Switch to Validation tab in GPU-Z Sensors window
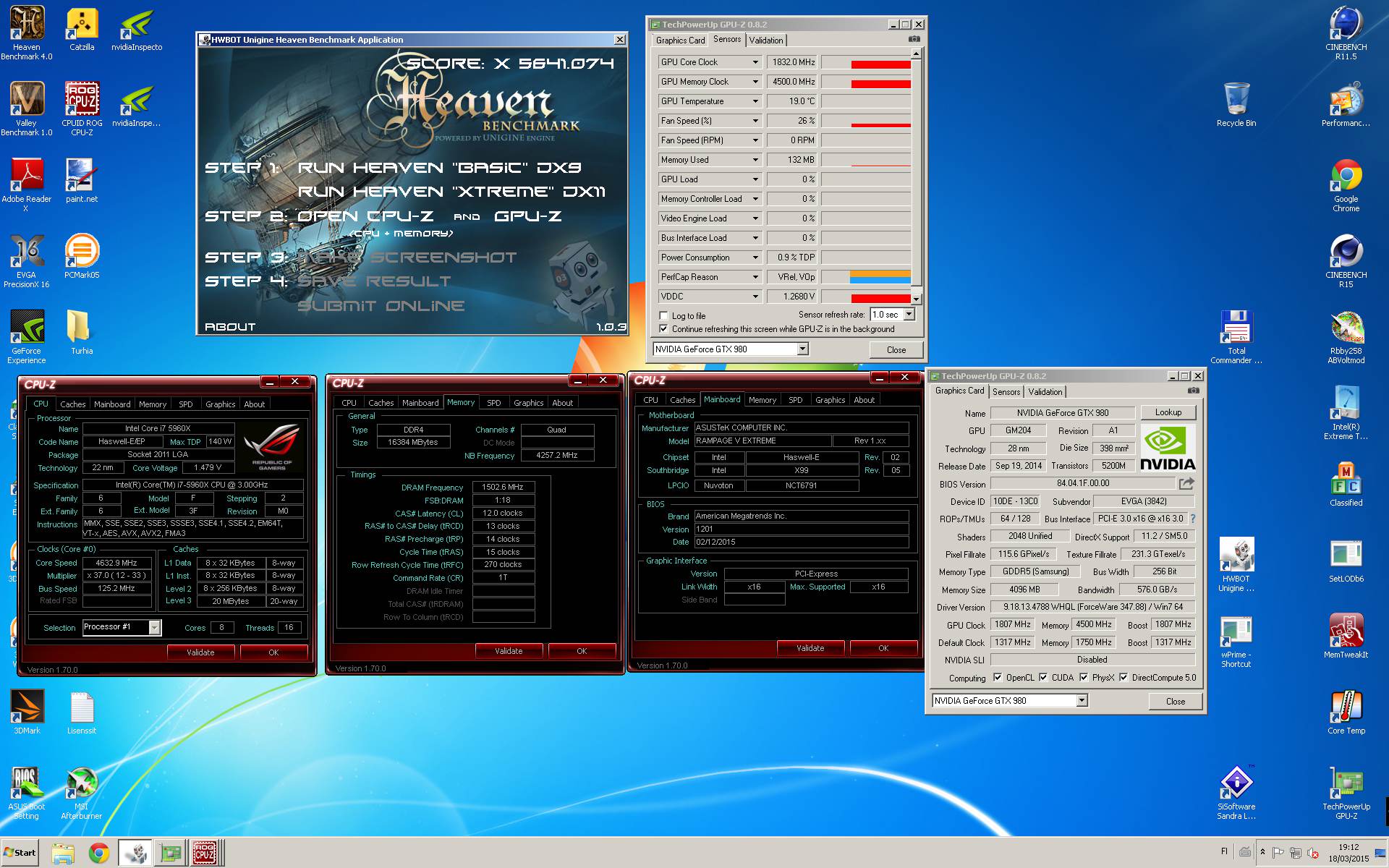 tap(766, 41)
